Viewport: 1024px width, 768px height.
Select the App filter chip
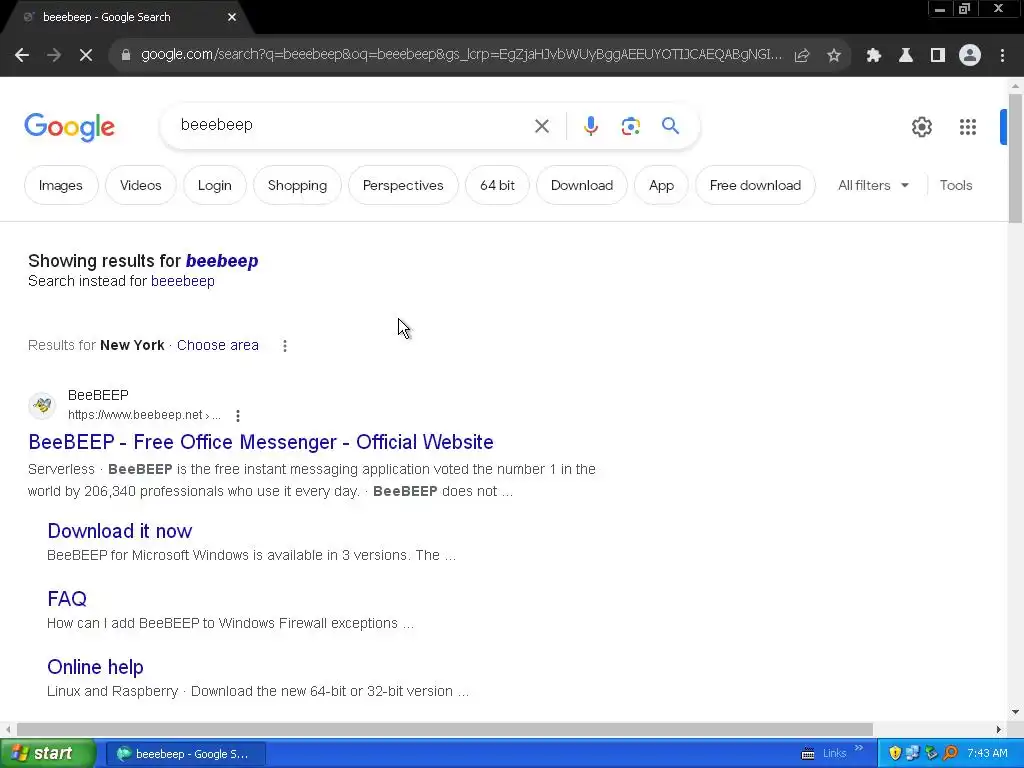coord(661,185)
